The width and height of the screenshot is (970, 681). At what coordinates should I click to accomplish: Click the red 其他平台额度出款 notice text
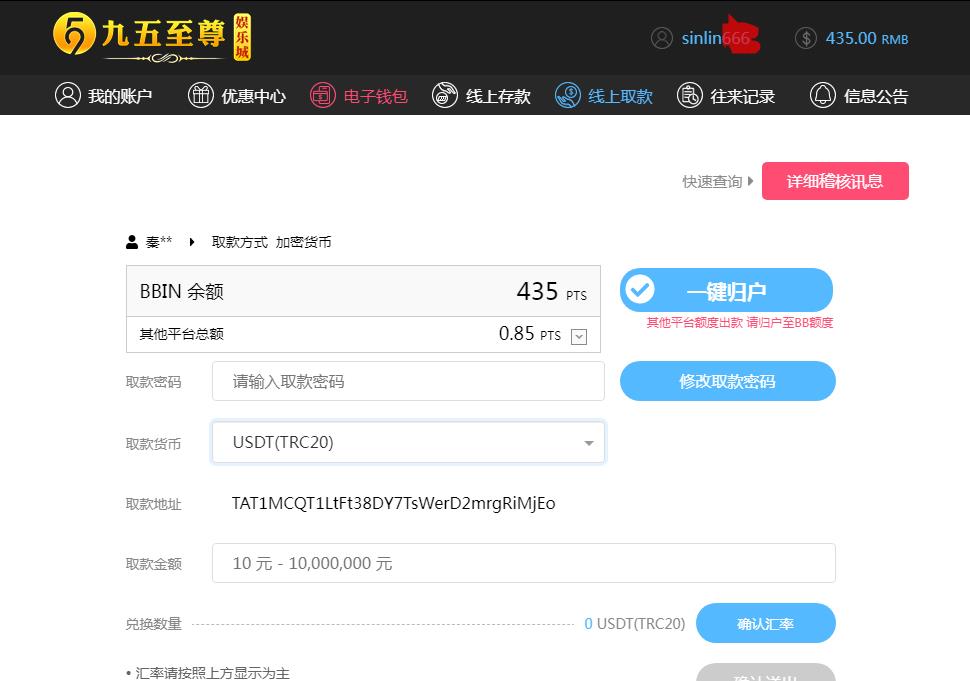(x=740, y=322)
